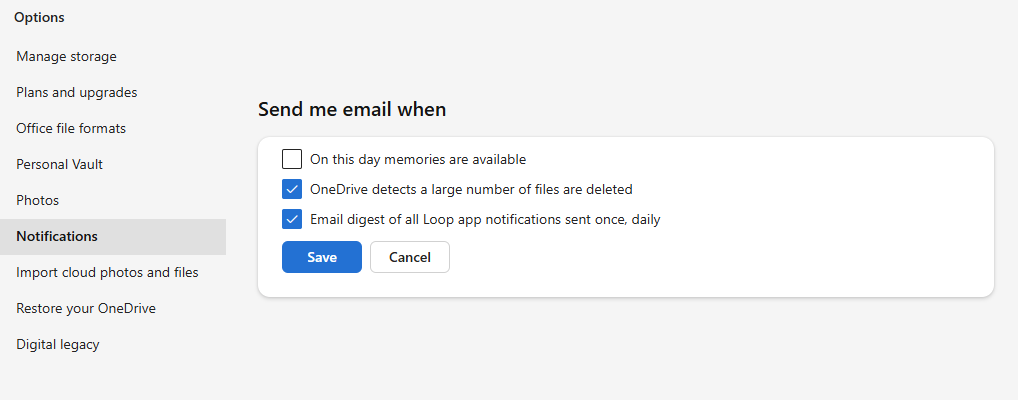Viewport: 1018px width, 400px height.
Task: Select Office file formats in sidebar
Action: [x=70, y=128]
